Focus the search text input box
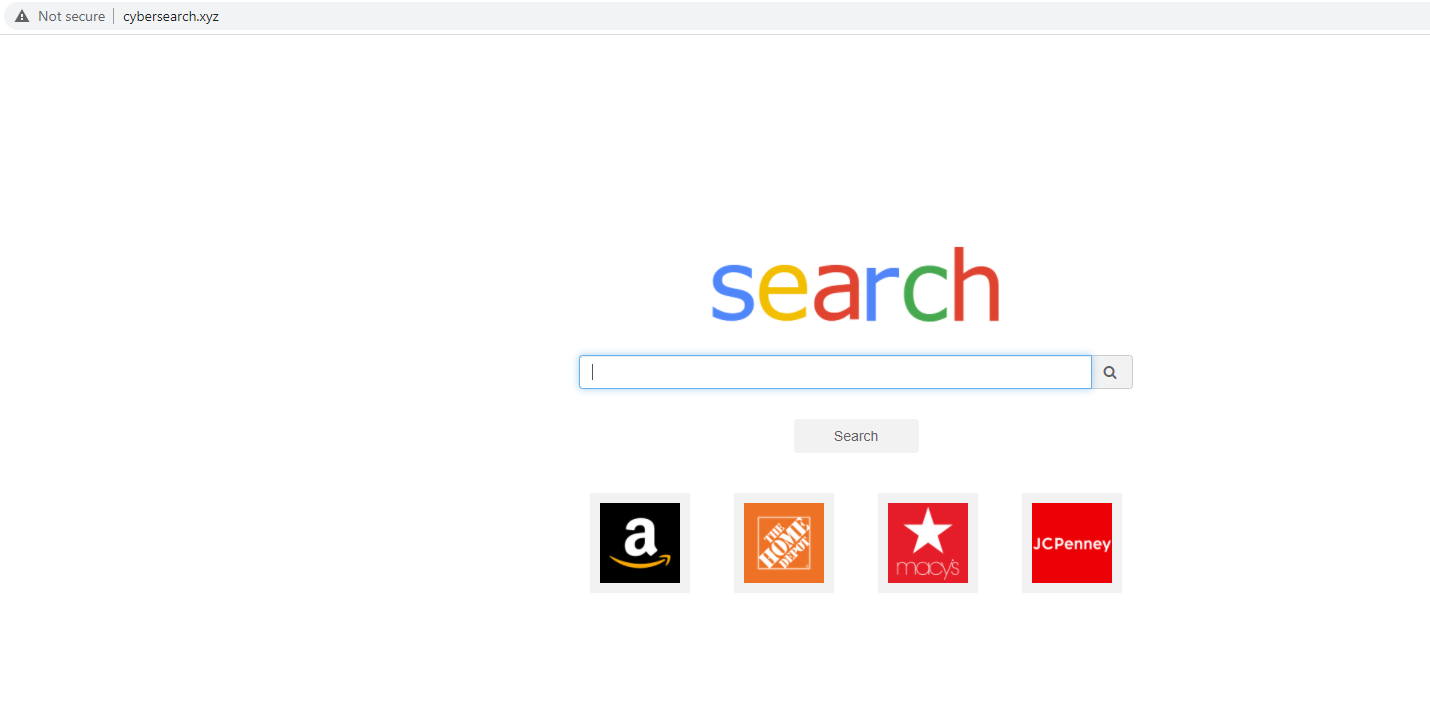Viewport: 1430px width, 726px height. (835, 372)
